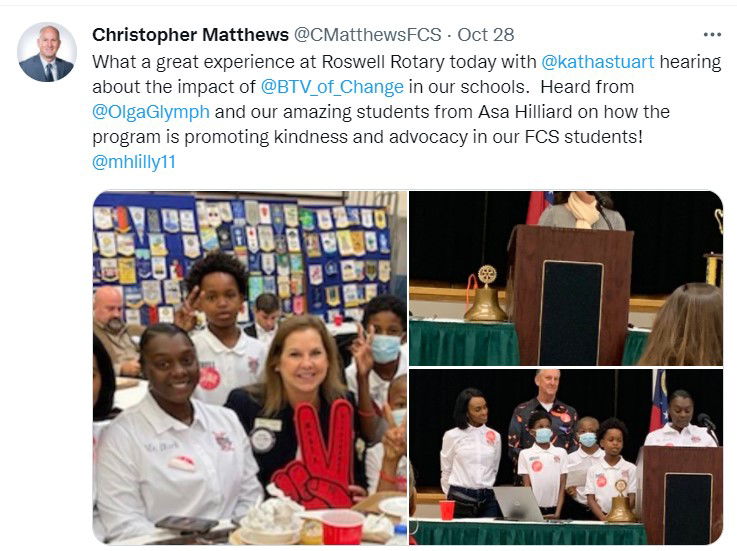The width and height of the screenshot is (737, 551).
Task: Click the Christopher Matthews display name
Action: [x=190, y=35]
